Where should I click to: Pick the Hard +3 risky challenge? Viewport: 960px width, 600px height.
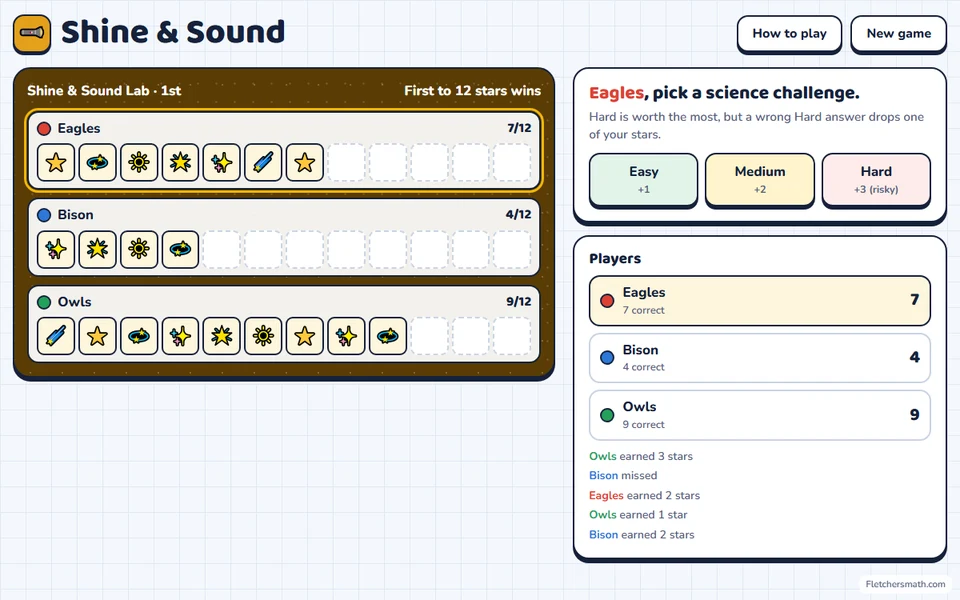[876, 179]
